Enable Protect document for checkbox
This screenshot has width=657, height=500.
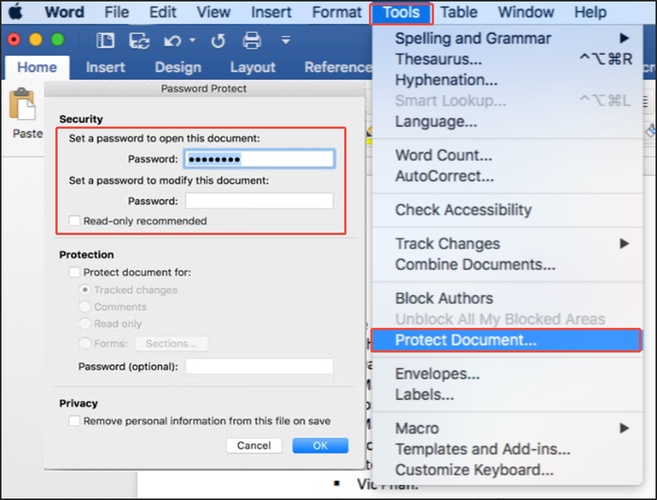click(x=75, y=272)
